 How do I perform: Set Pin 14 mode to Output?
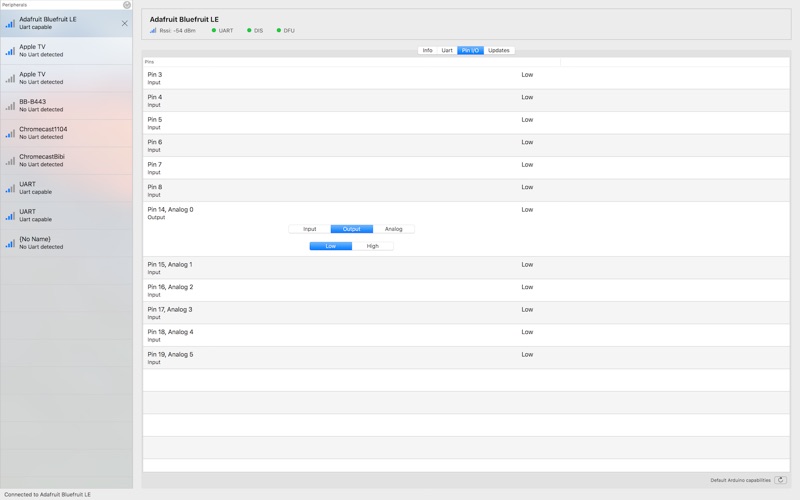point(352,229)
